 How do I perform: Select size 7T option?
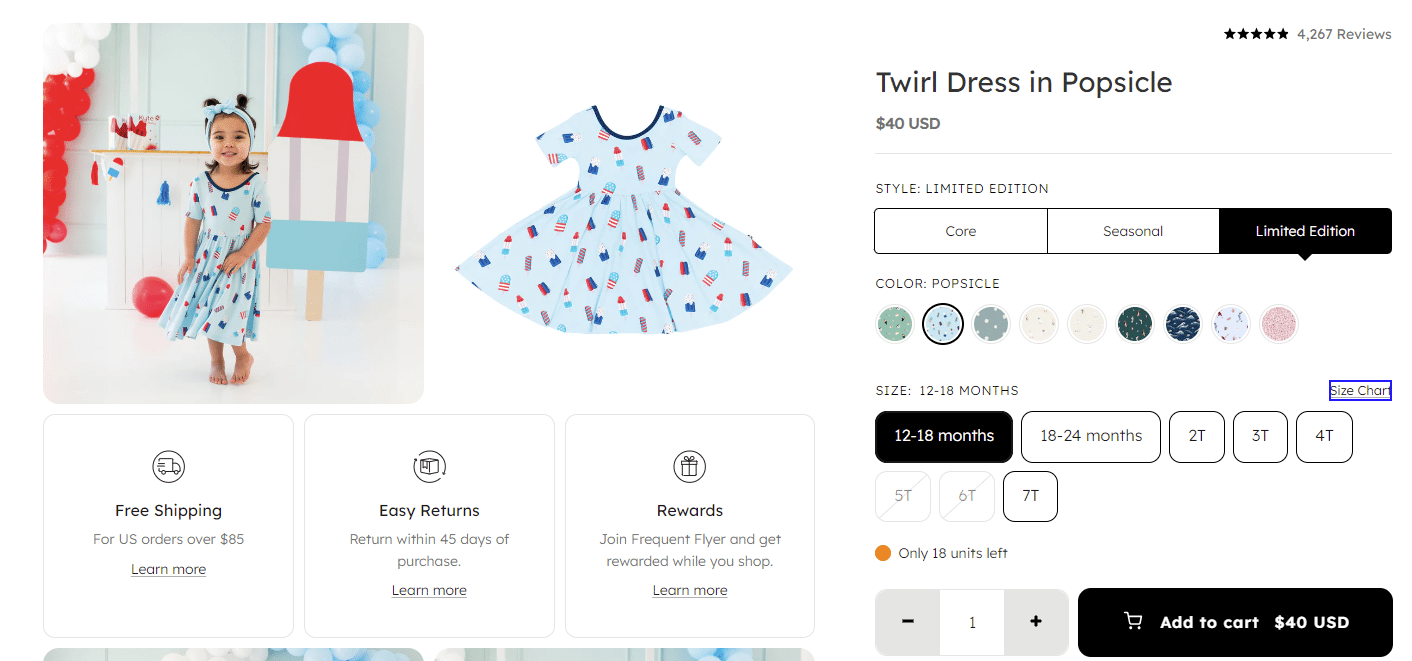tap(1030, 496)
